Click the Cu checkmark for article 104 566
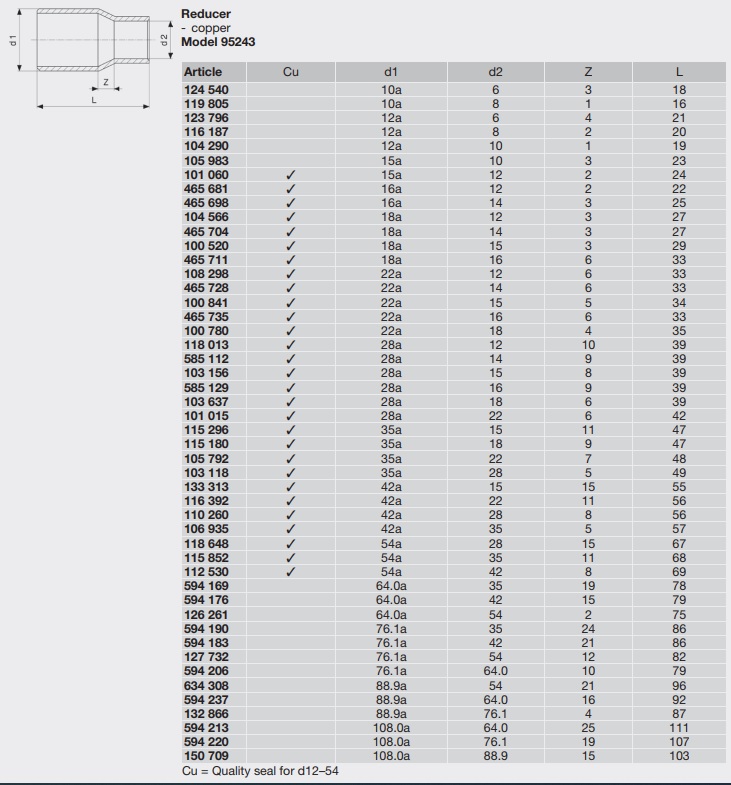The image size is (731, 785). (290, 217)
